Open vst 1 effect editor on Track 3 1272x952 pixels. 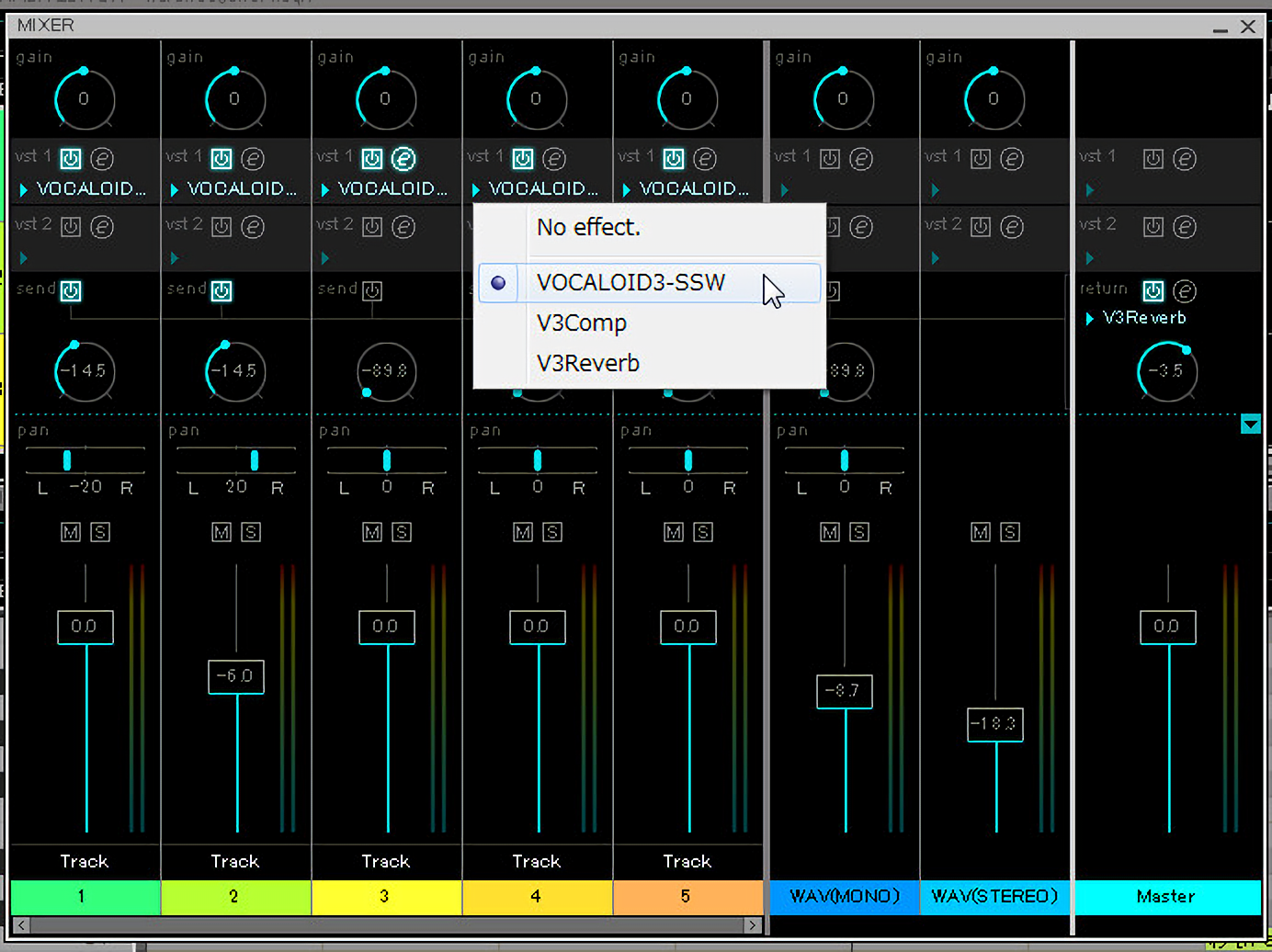(x=403, y=159)
